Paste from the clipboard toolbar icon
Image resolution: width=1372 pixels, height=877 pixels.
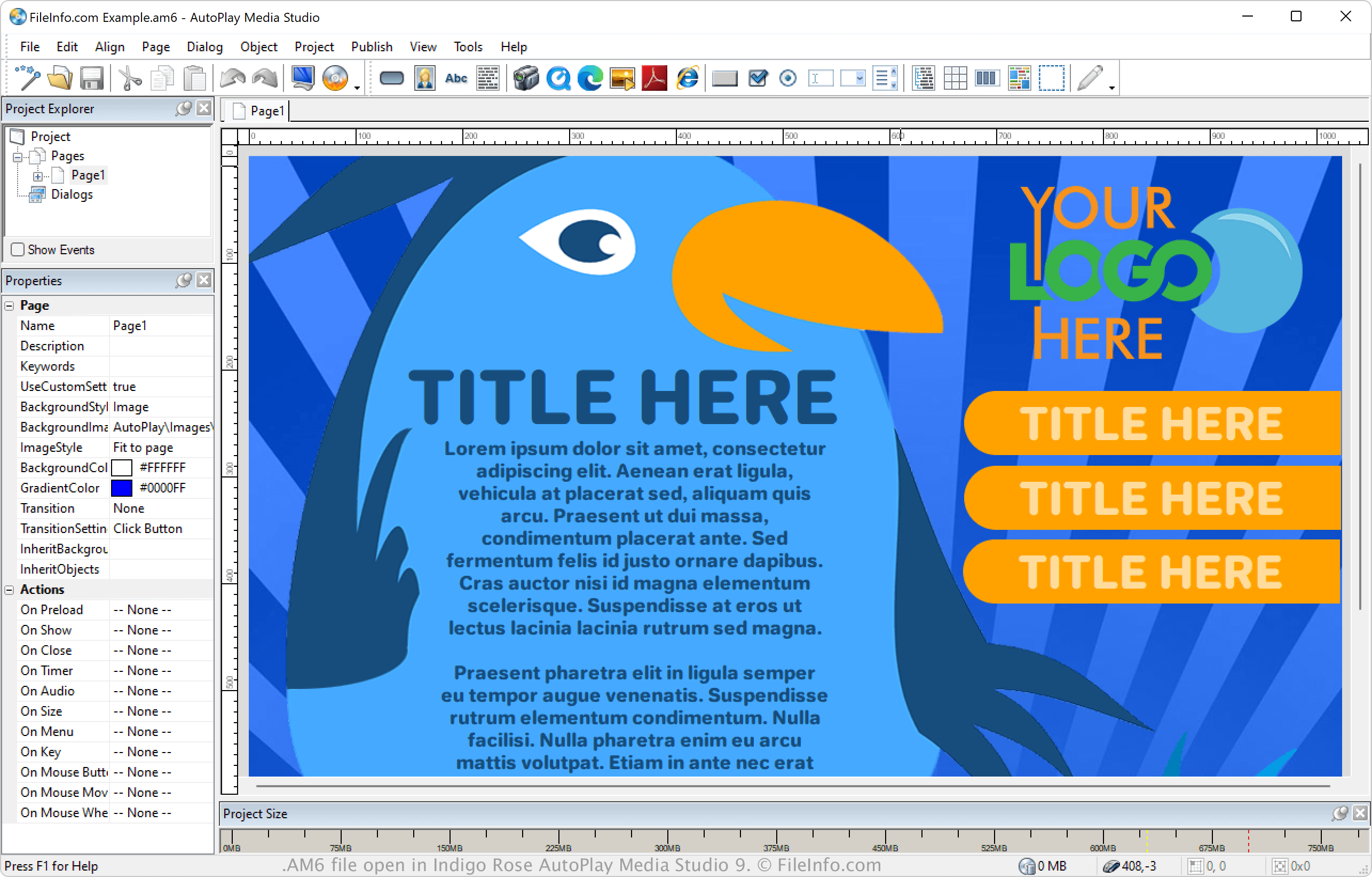tap(194, 78)
